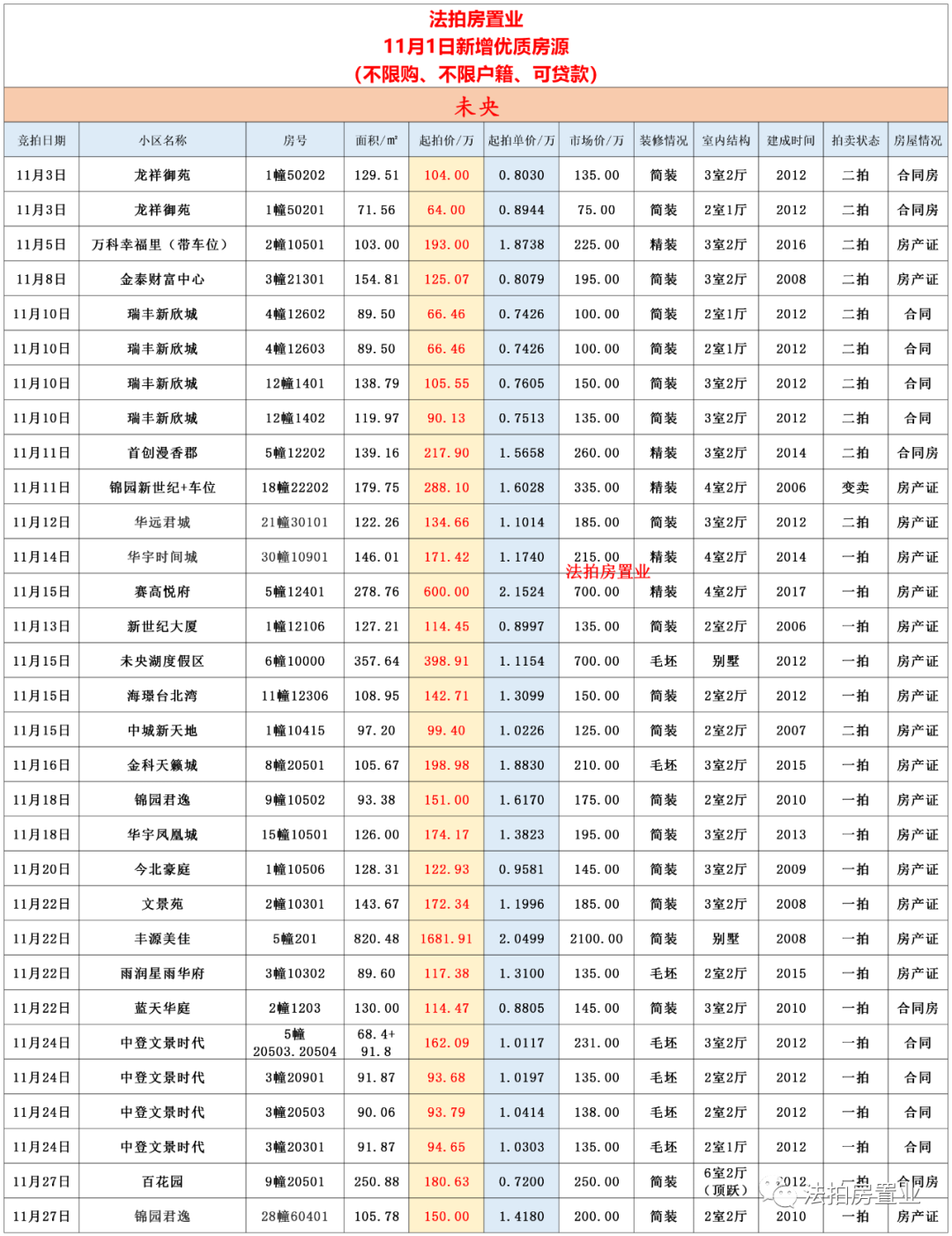Select room cell 5幢 20503.20504
Image resolution: width=952 pixels, height=1236 pixels.
[295, 1043]
